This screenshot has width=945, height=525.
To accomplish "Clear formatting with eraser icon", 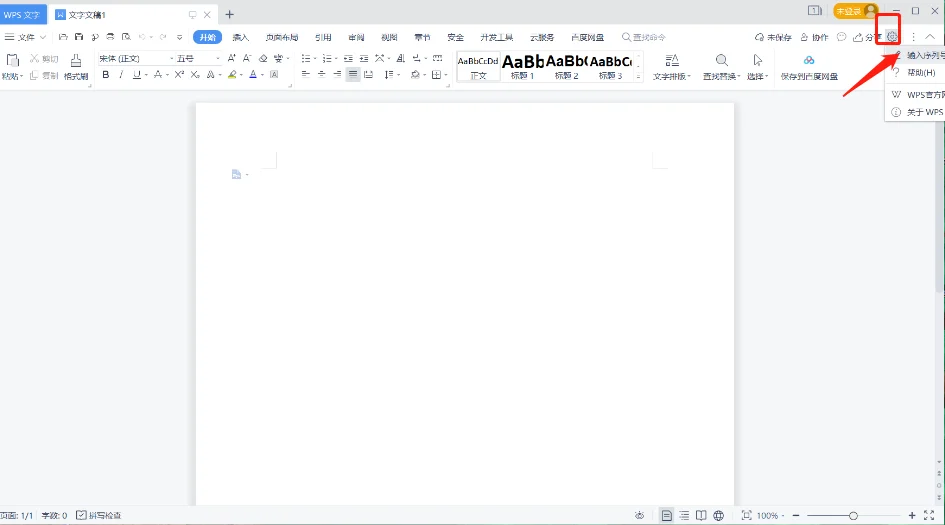I will coord(263,58).
